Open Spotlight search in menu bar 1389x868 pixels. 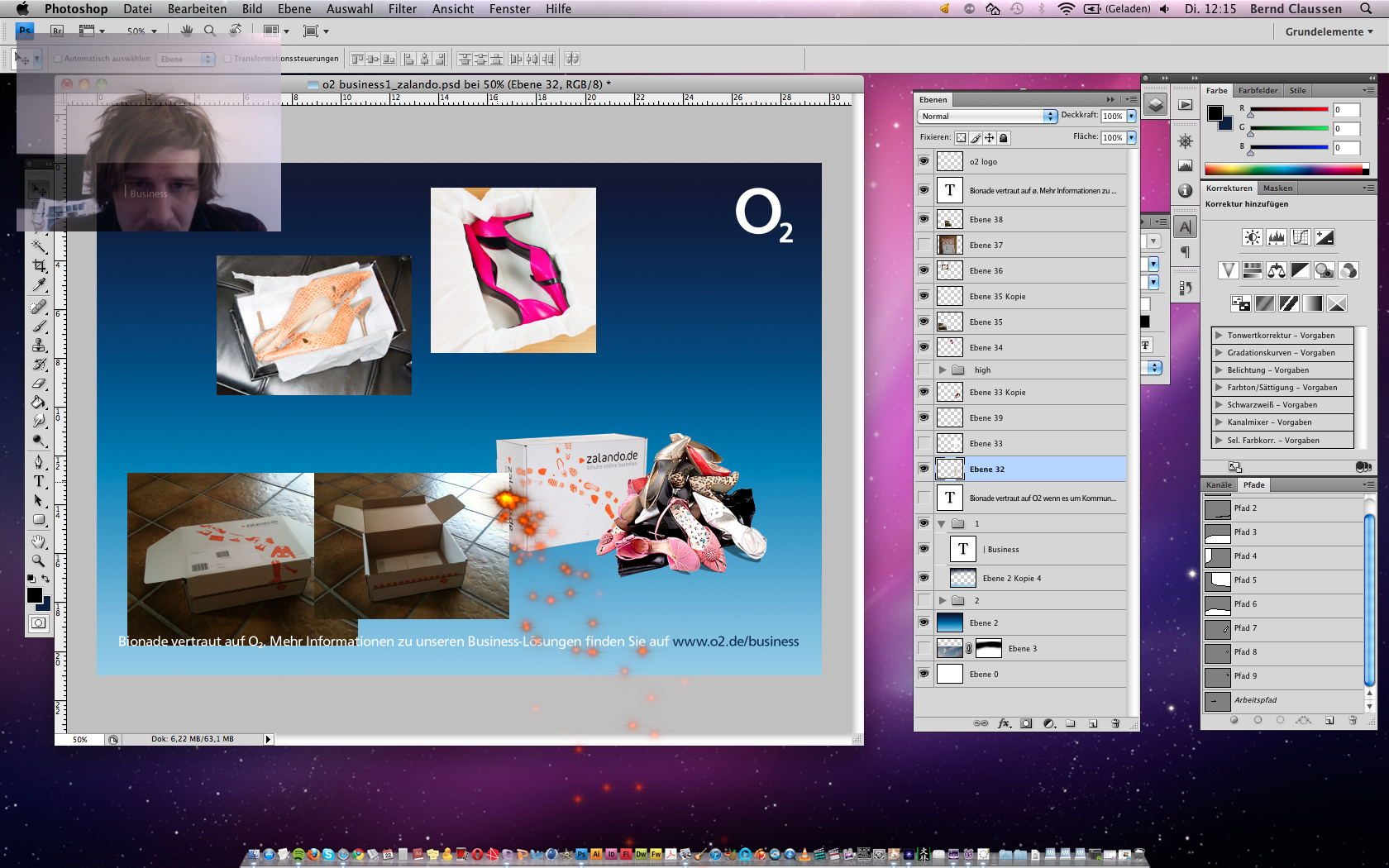tap(1366, 9)
